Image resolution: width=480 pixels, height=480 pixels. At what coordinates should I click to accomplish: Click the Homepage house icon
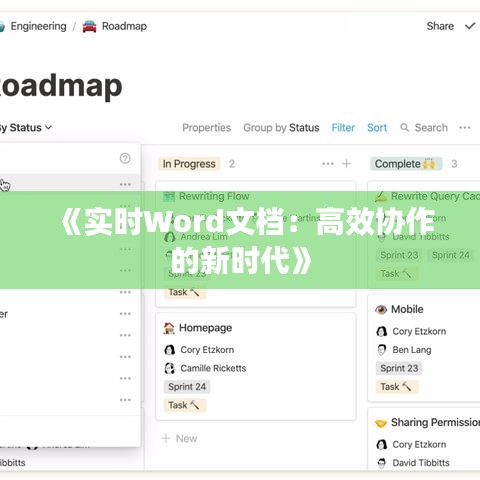tap(169, 328)
